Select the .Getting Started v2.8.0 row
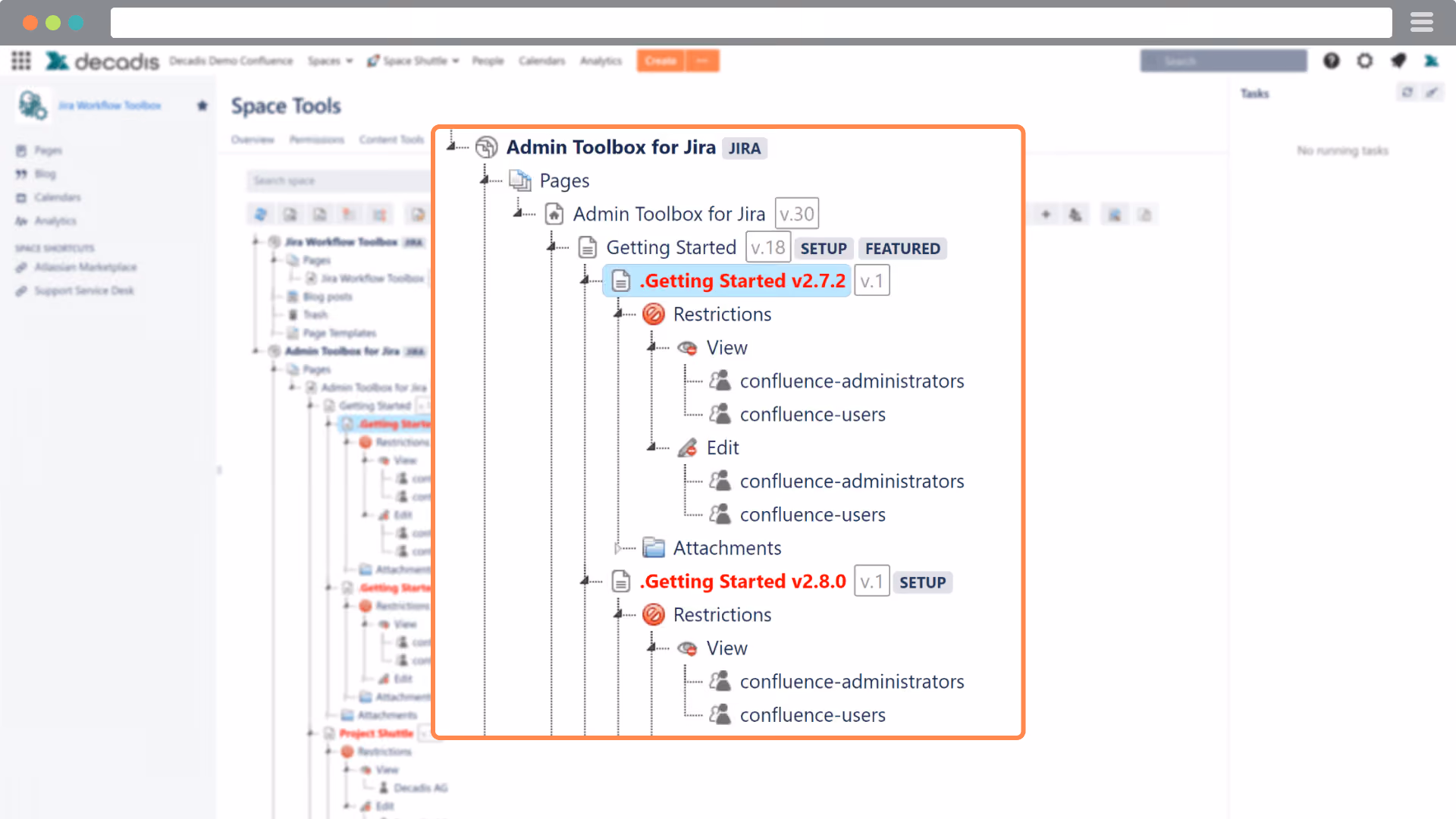Screen dimensions: 1456x819 tap(743, 582)
